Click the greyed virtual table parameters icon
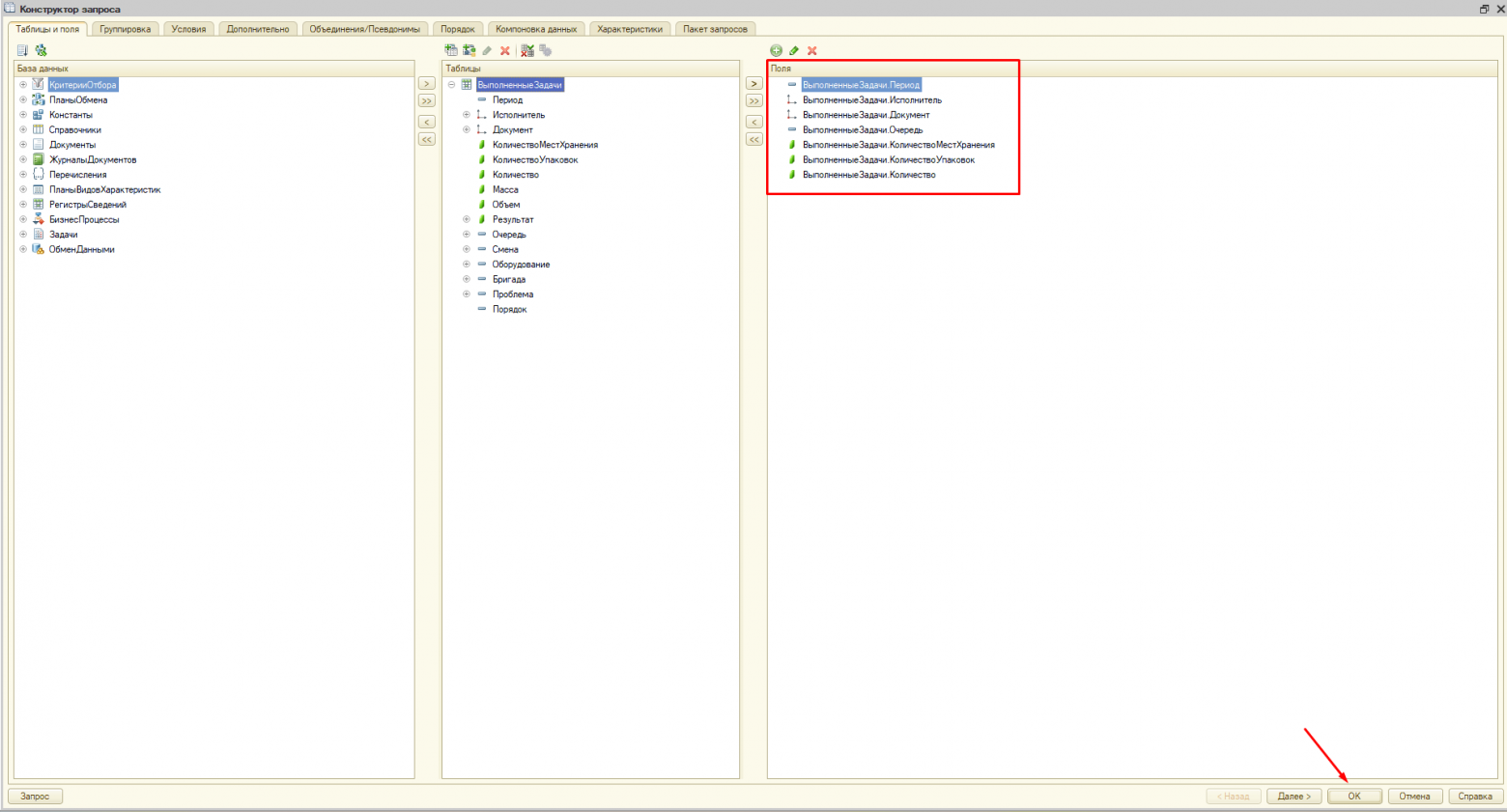This screenshot has height=812, width=1507. click(546, 50)
